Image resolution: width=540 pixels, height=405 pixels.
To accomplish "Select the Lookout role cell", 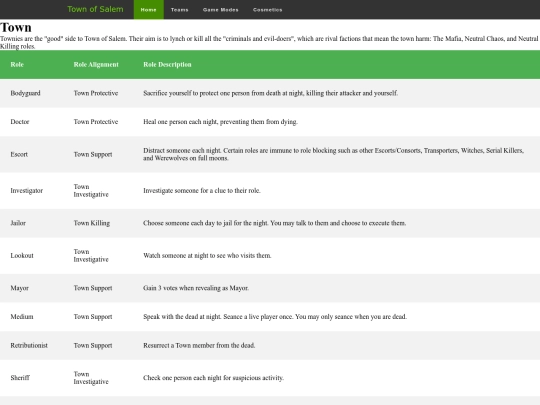I will point(22,256).
